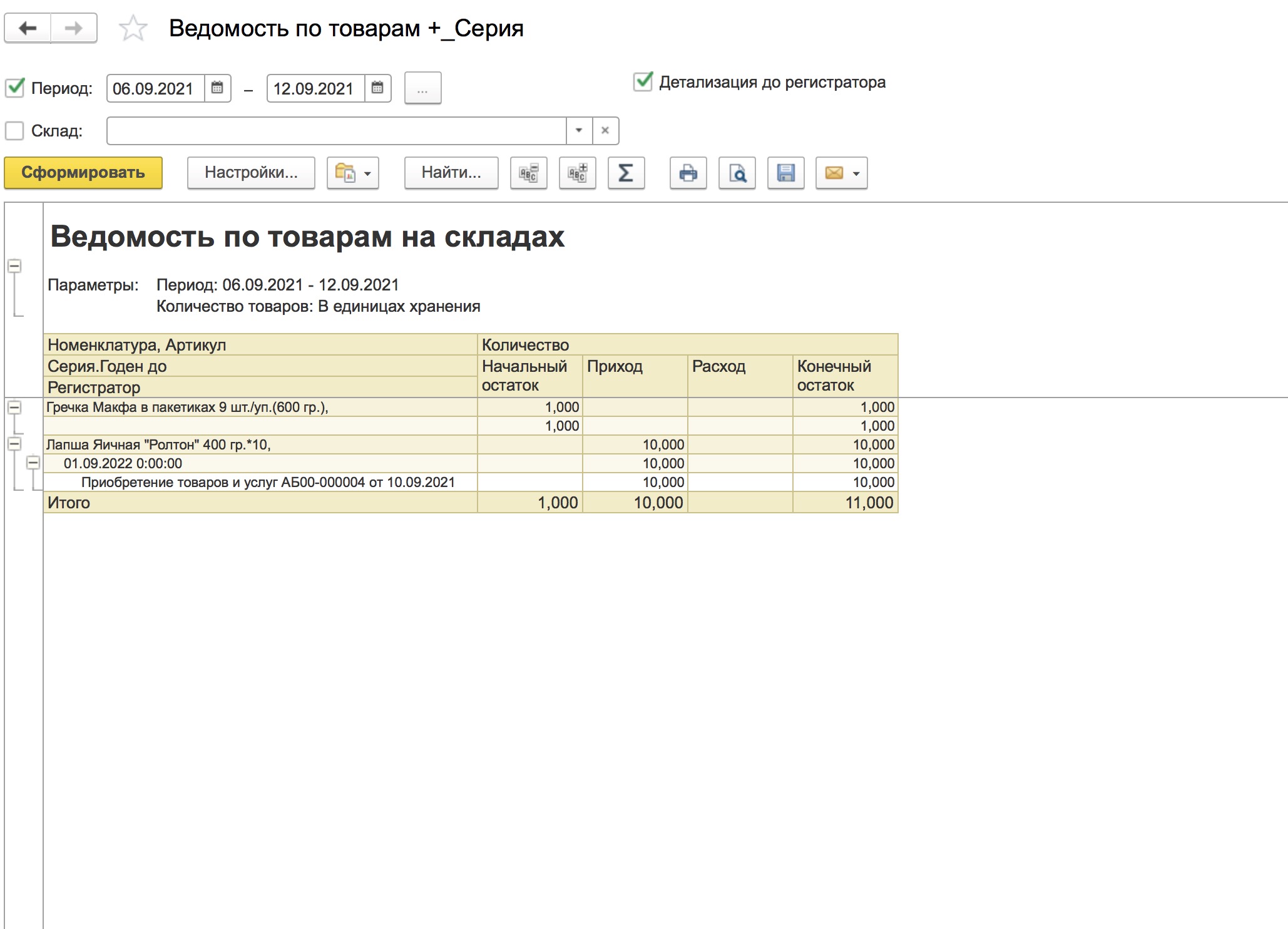The height and width of the screenshot is (929, 1288).
Task: Save the report with floppy disk icon
Action: (786, 173)
